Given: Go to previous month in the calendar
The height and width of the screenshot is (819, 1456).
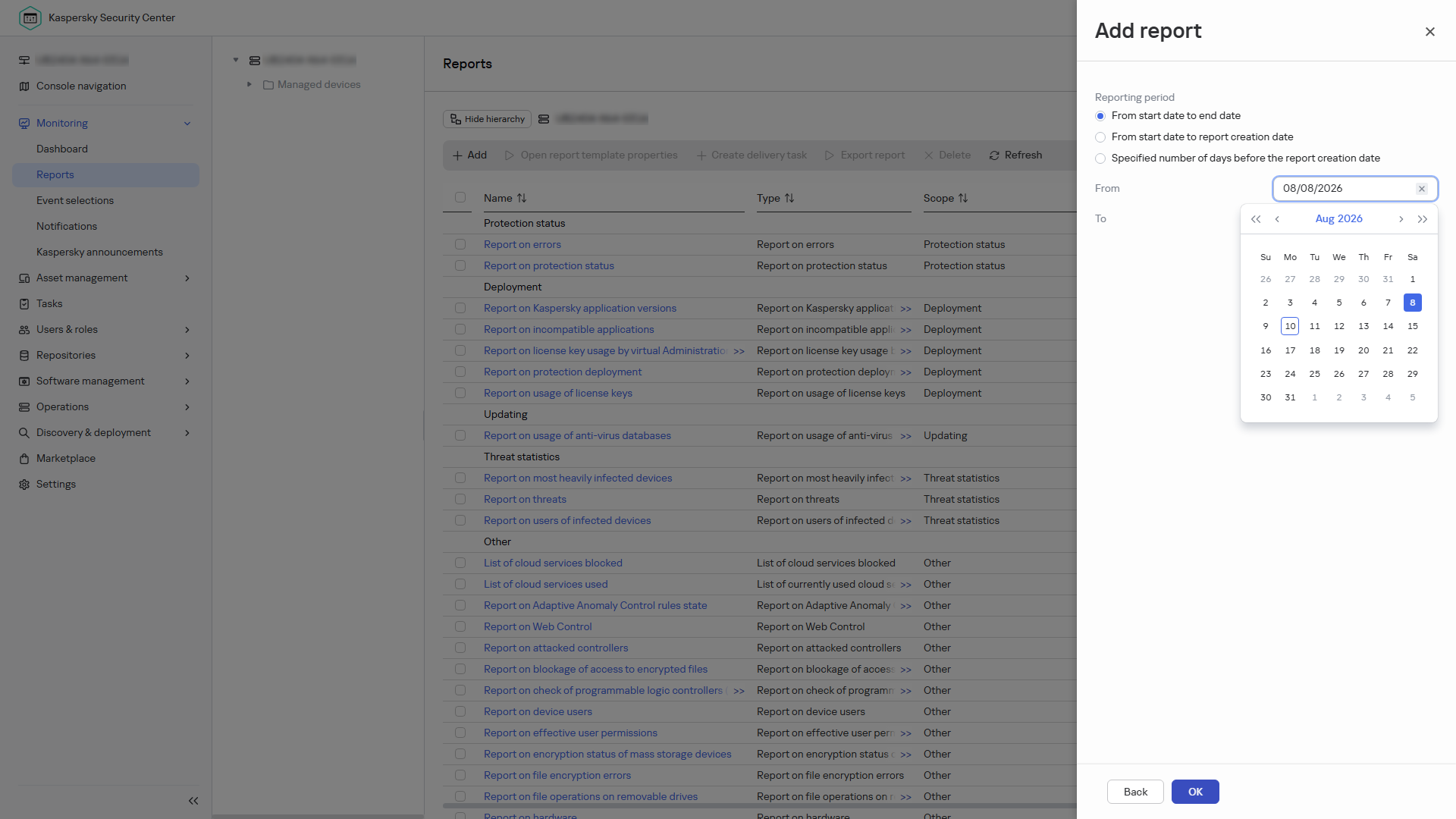Looking at the screenshot, I should [1277, 219].
